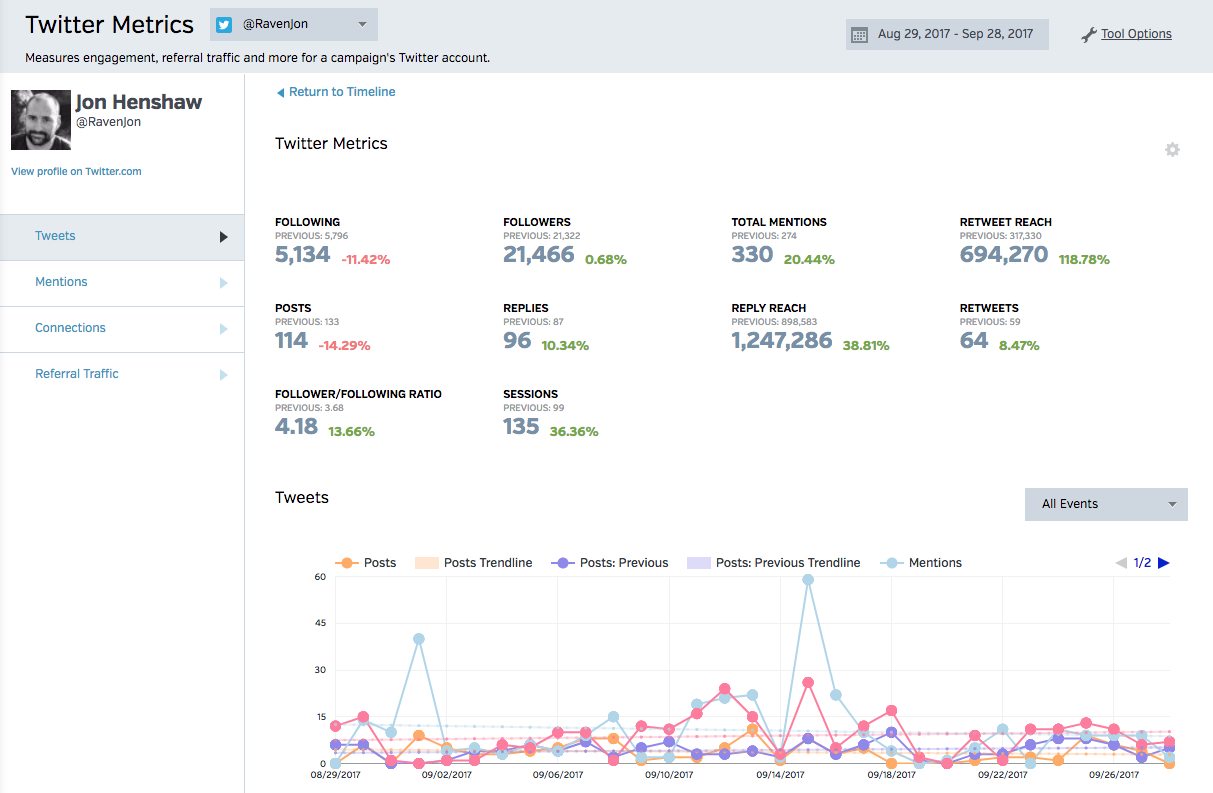Toggle the Posts Trendline color swatch
This screenshot has height=793, width=1213.
point(428,563)
